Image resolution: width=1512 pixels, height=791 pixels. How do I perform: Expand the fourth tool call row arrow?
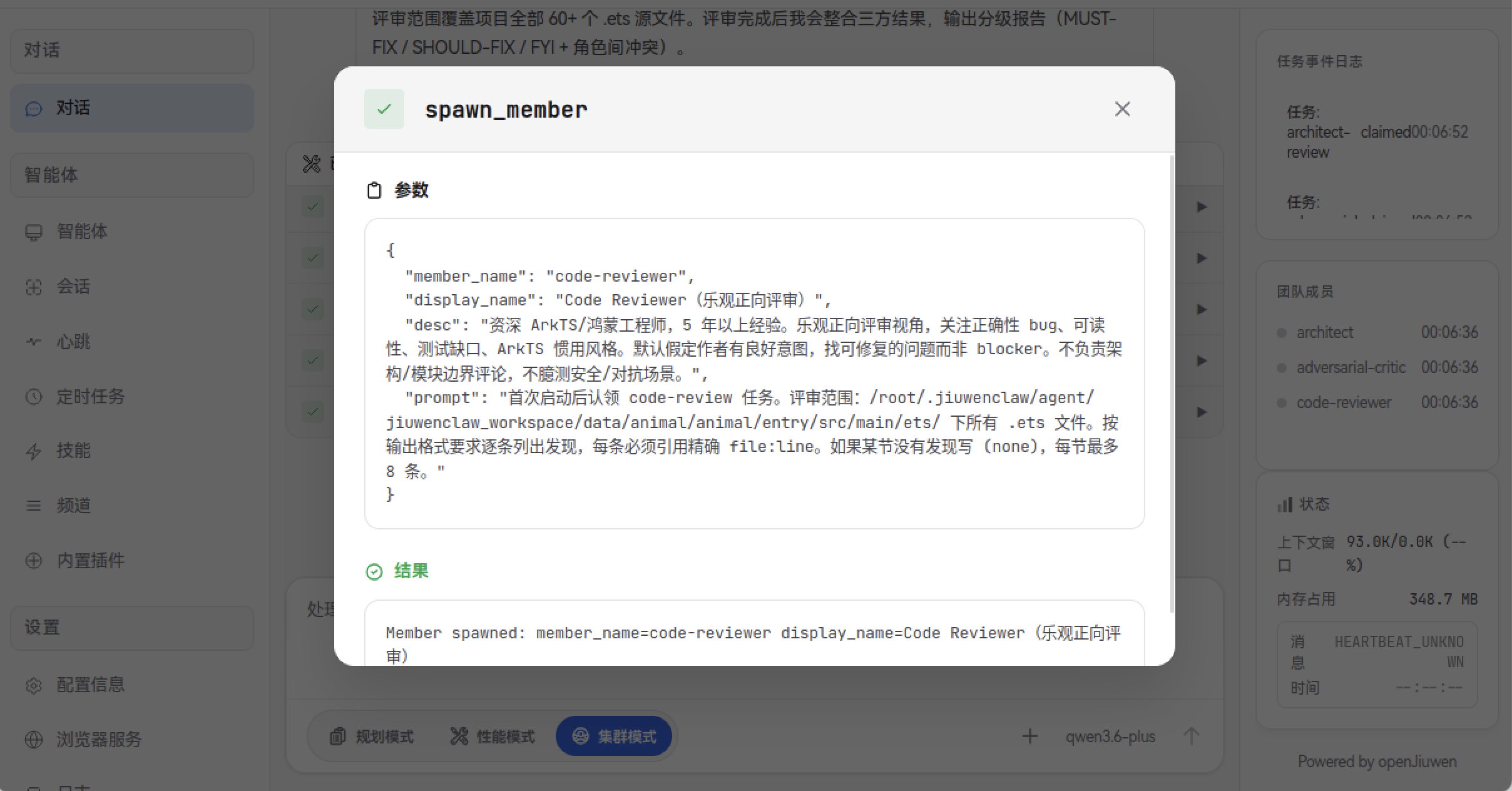(1201, 361)
